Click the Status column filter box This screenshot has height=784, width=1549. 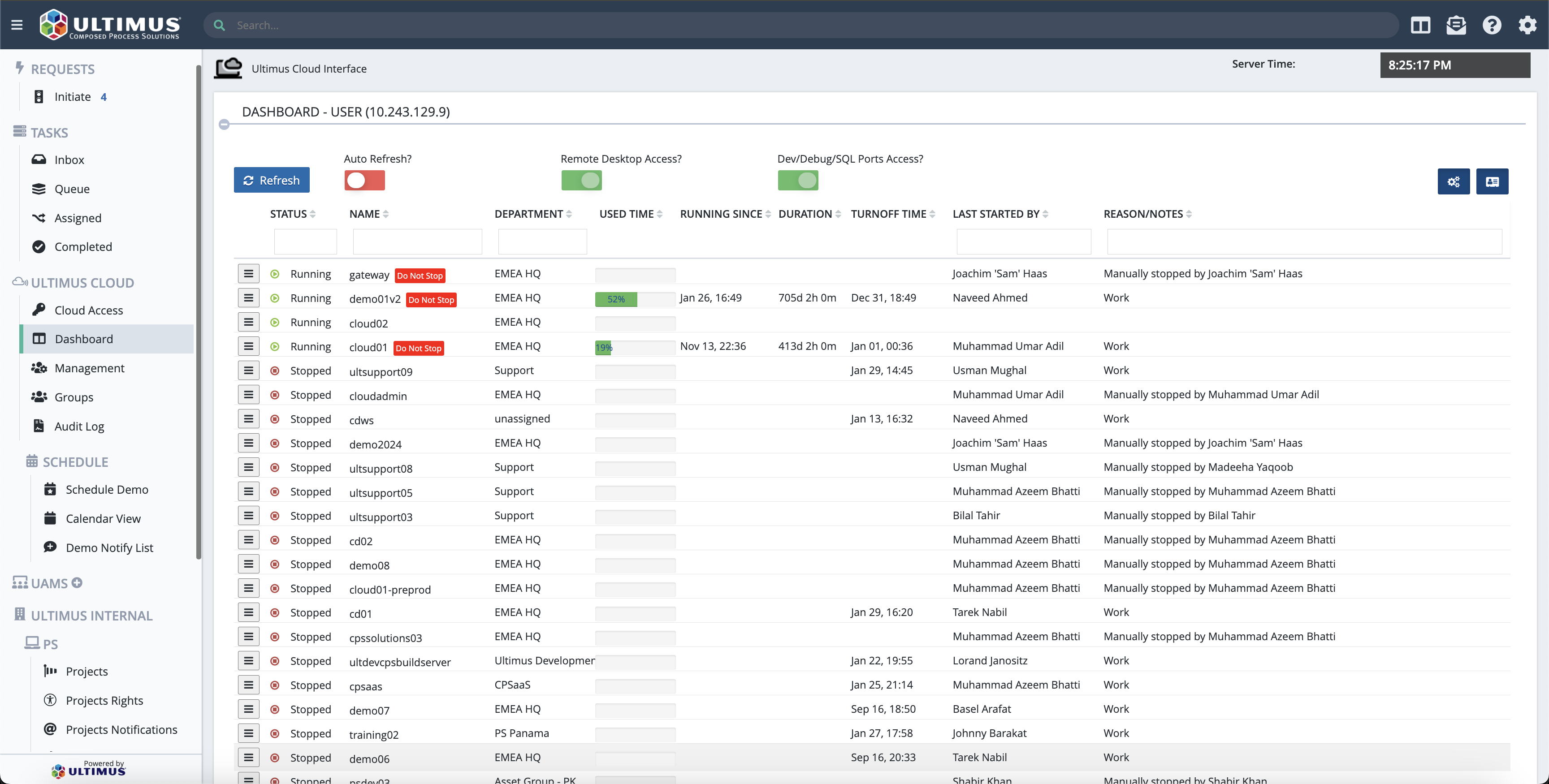click(306, 241)
